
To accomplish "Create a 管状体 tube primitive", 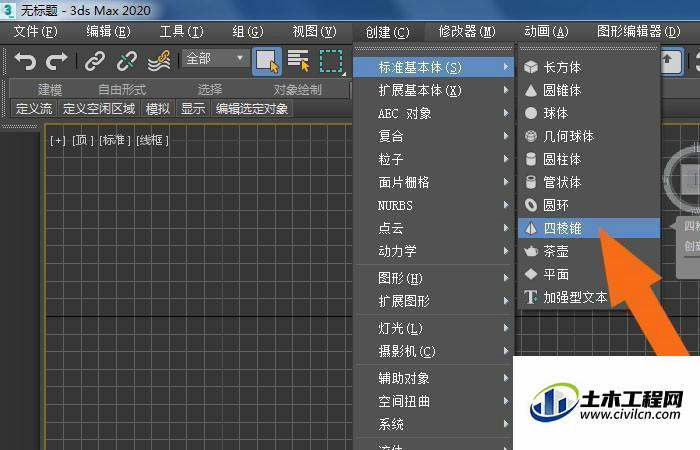I will tap(588, 182).
